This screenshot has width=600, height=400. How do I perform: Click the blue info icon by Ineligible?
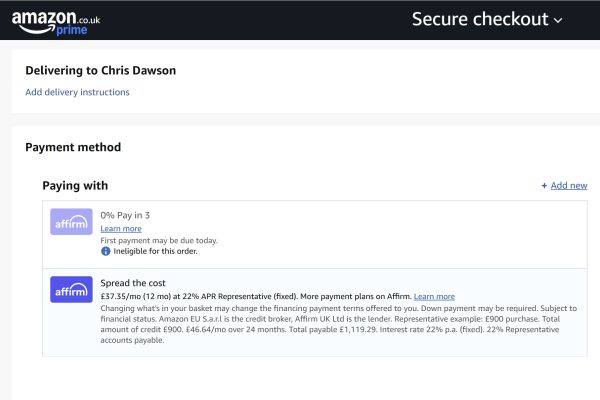[106, 251]
